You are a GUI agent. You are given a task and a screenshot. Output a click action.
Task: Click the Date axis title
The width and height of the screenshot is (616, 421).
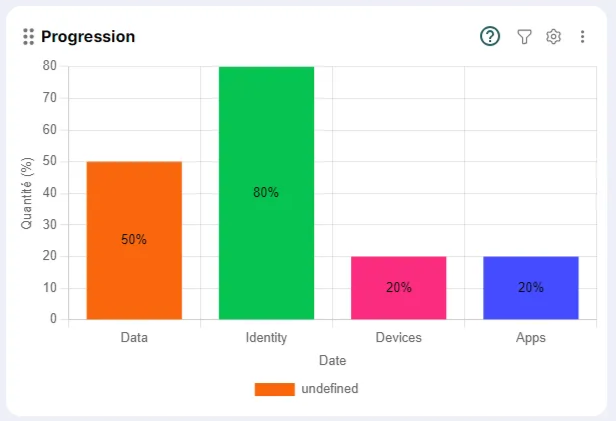(332, 360)
